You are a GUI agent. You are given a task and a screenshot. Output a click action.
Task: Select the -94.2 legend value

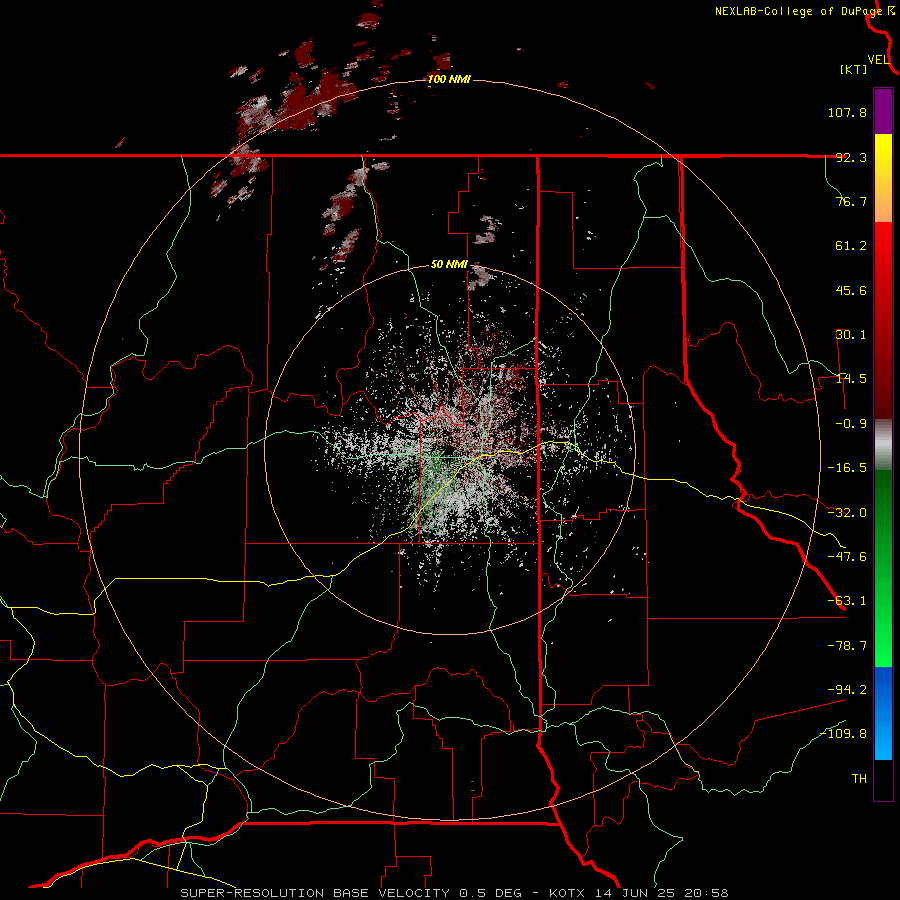pos(847,690)
